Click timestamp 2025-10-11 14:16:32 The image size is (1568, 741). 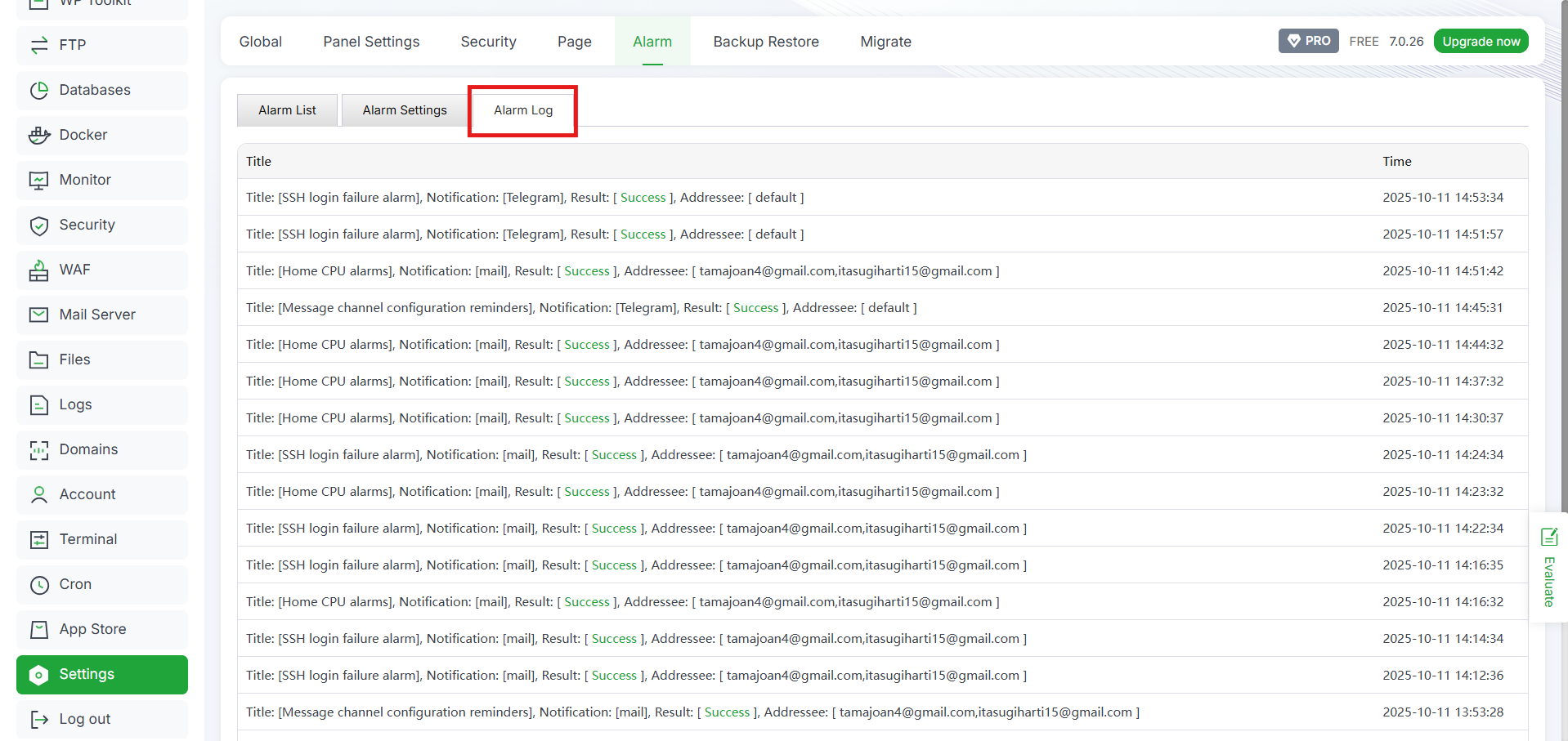pyautogui.click(x=1443, y=602)
